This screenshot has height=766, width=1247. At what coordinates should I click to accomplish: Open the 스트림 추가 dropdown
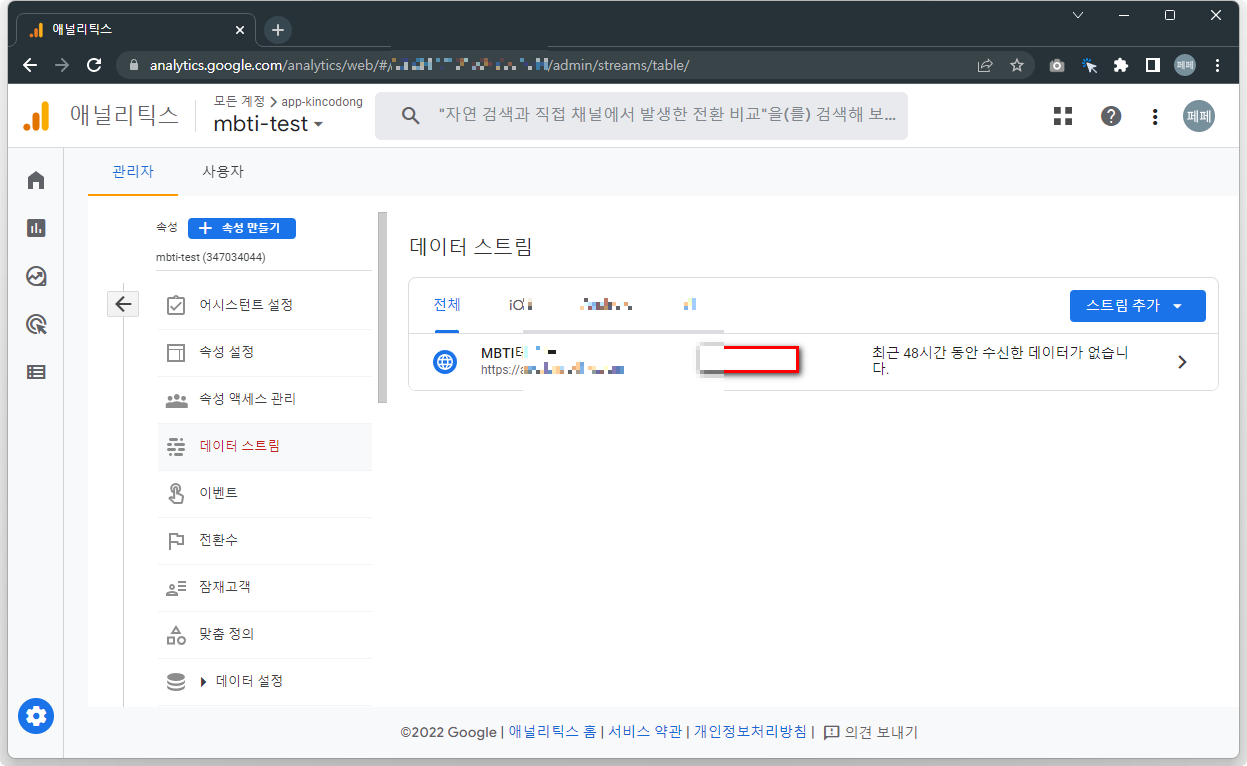tap(1137, 306)
